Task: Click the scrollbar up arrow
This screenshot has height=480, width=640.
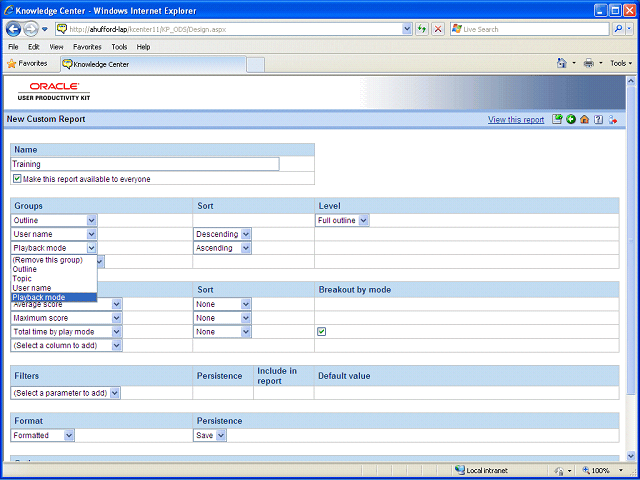Action: 631,81
